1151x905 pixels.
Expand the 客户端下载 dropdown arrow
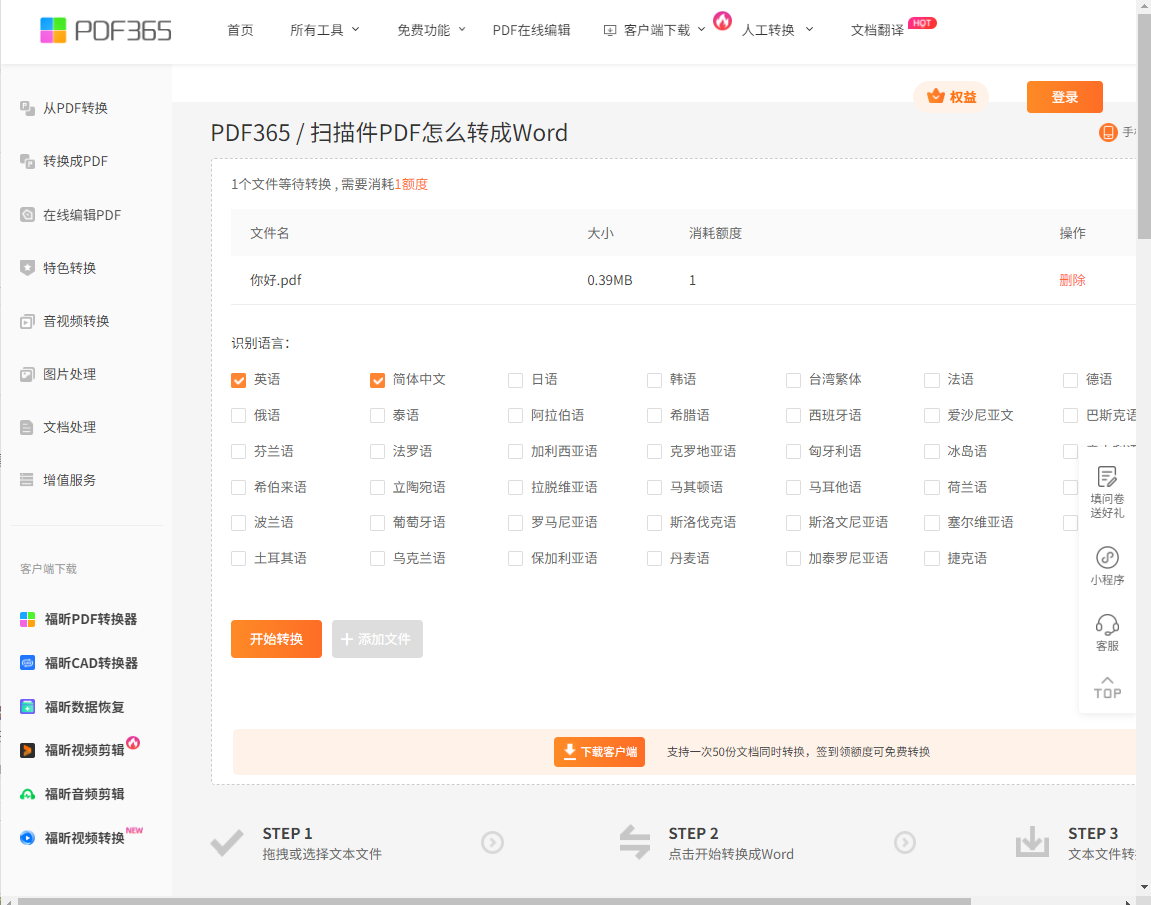[x=701, y=29]
